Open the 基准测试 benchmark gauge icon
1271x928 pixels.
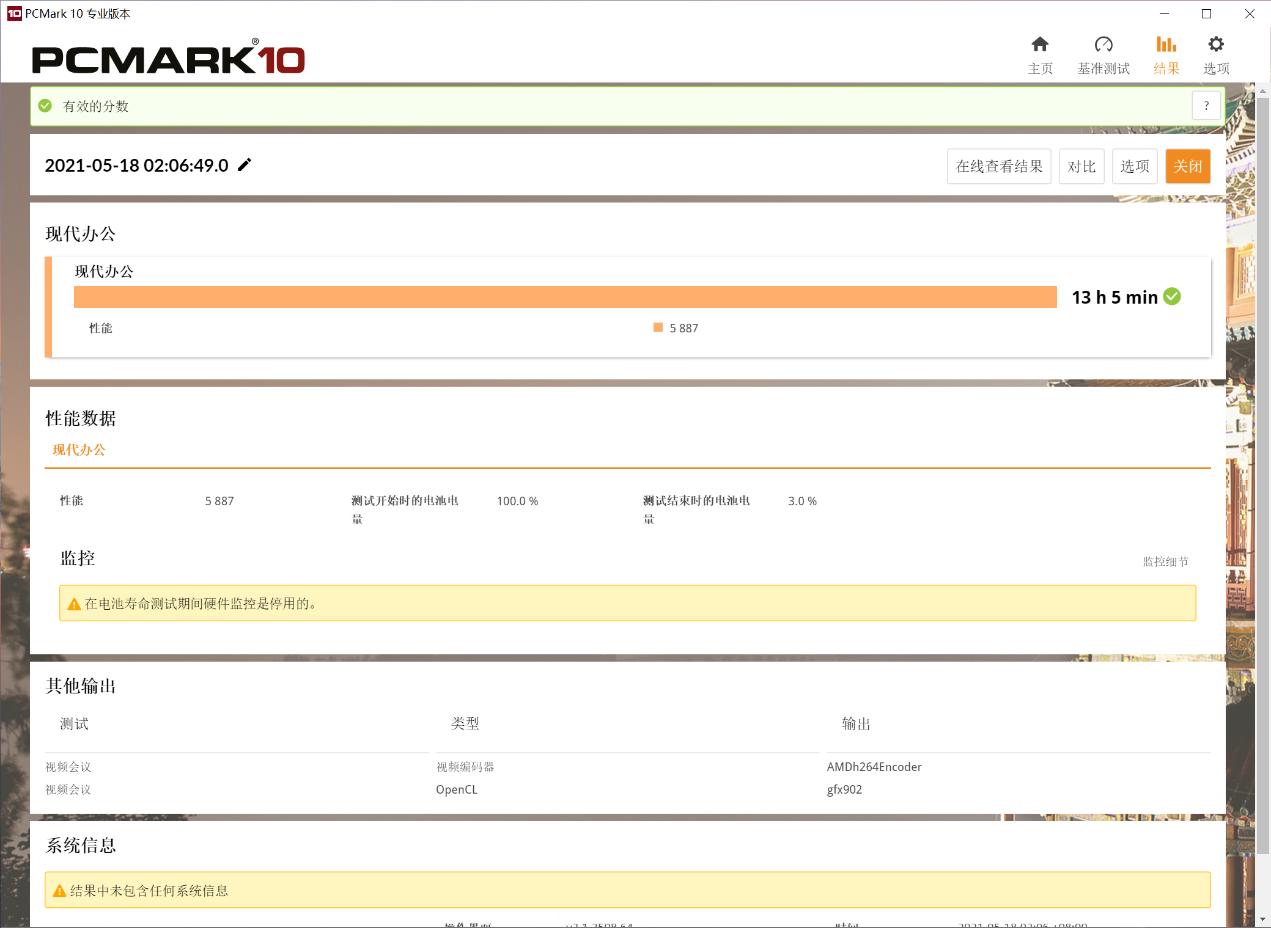pos(1103,44)
